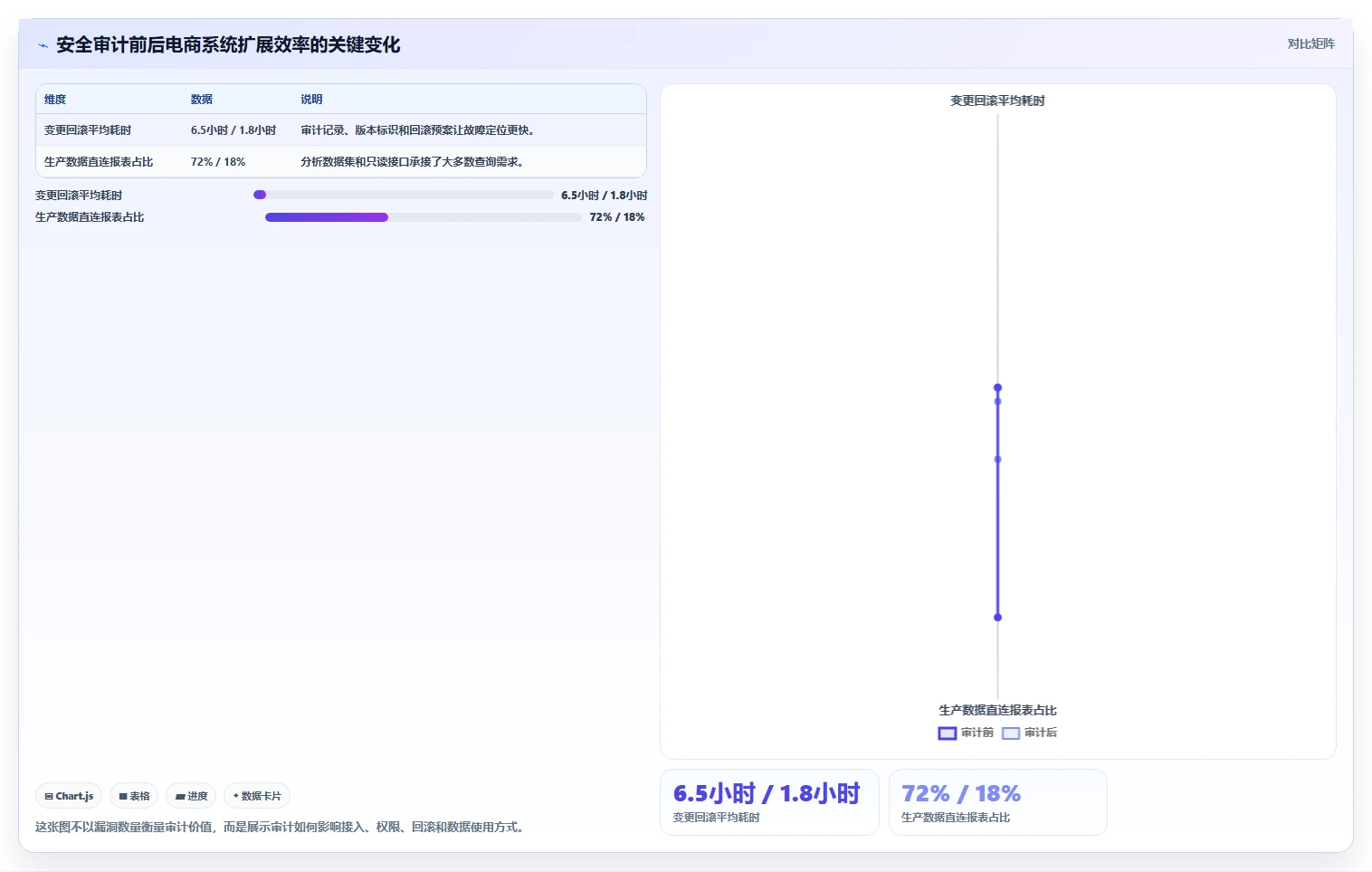Select the table cell 6.5小时 / 1.8小时
Screen dimensions: 1372x872
click(237, 130)
